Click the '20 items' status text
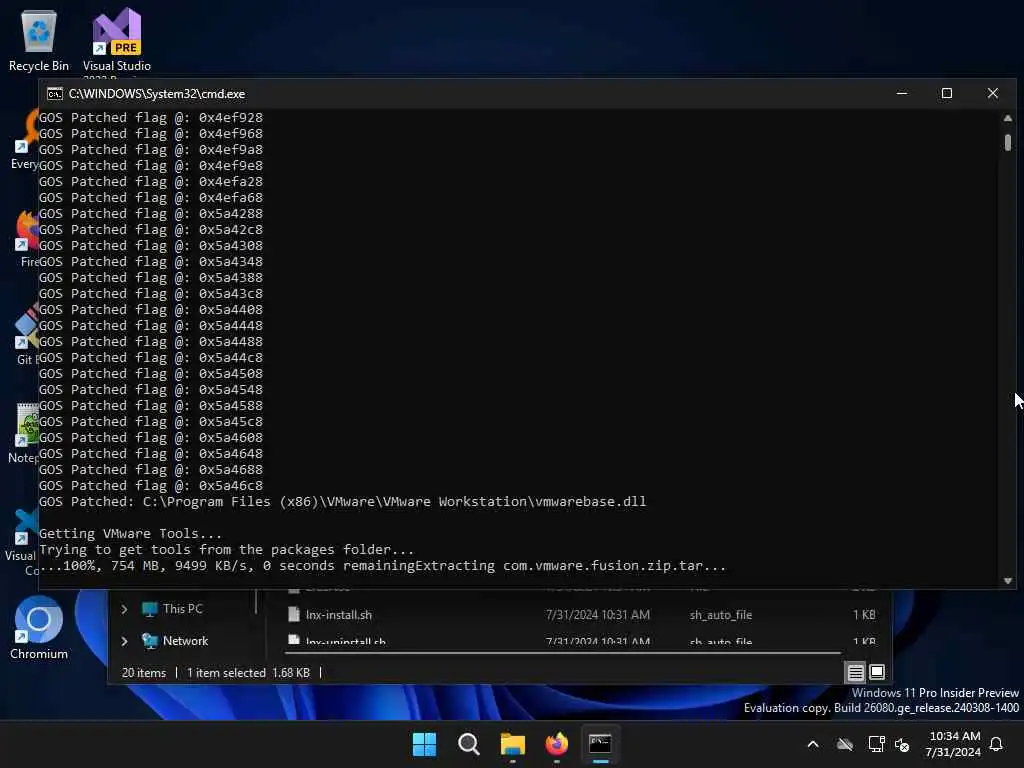The image size is (1024, 768). (144, 673)
